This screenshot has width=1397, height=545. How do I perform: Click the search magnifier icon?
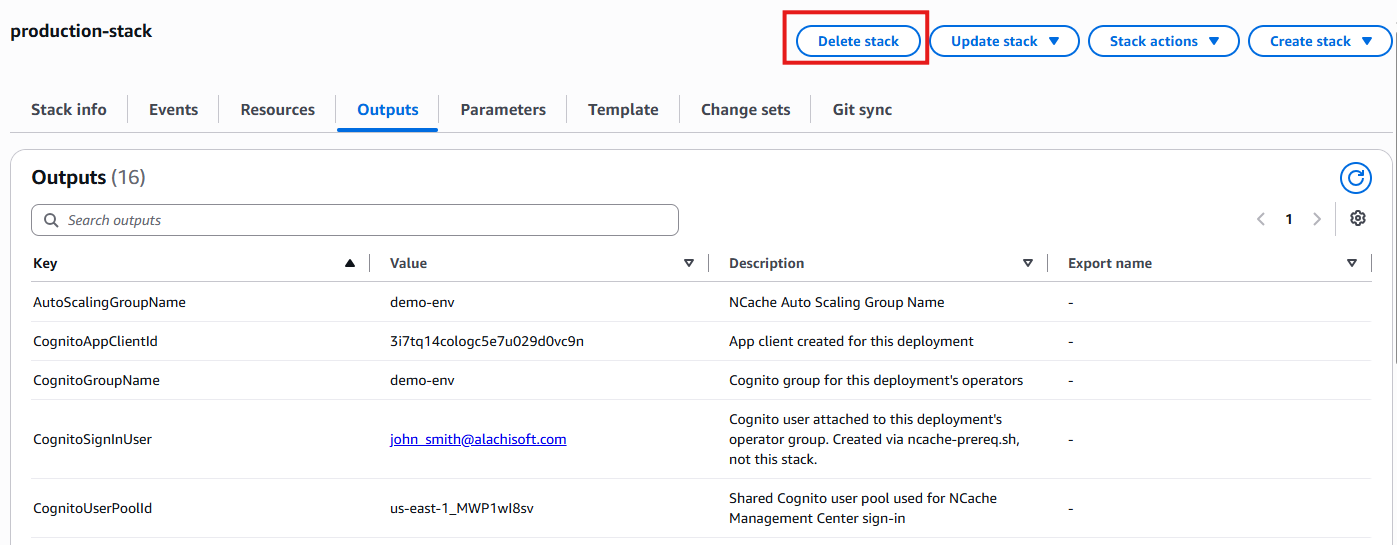(51, 220)
